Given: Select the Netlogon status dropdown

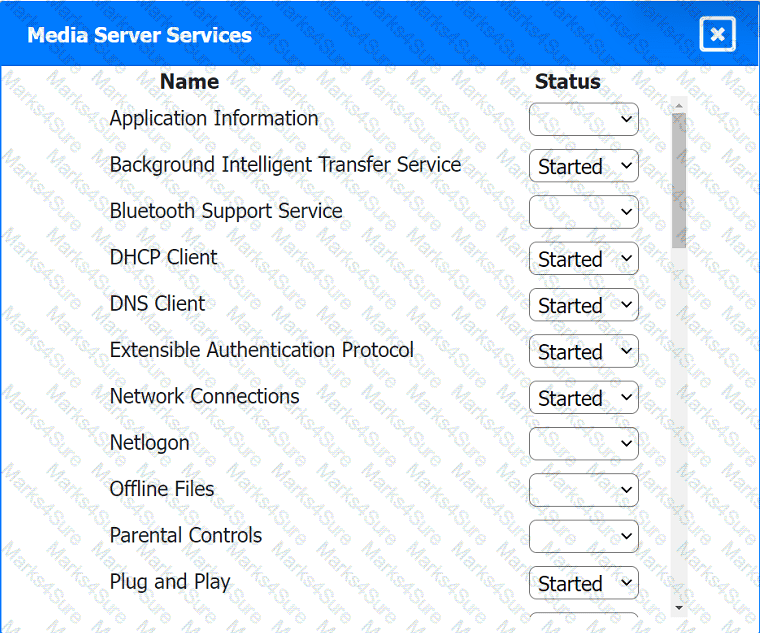Looking at the screenshot, I should pos(583,444).
